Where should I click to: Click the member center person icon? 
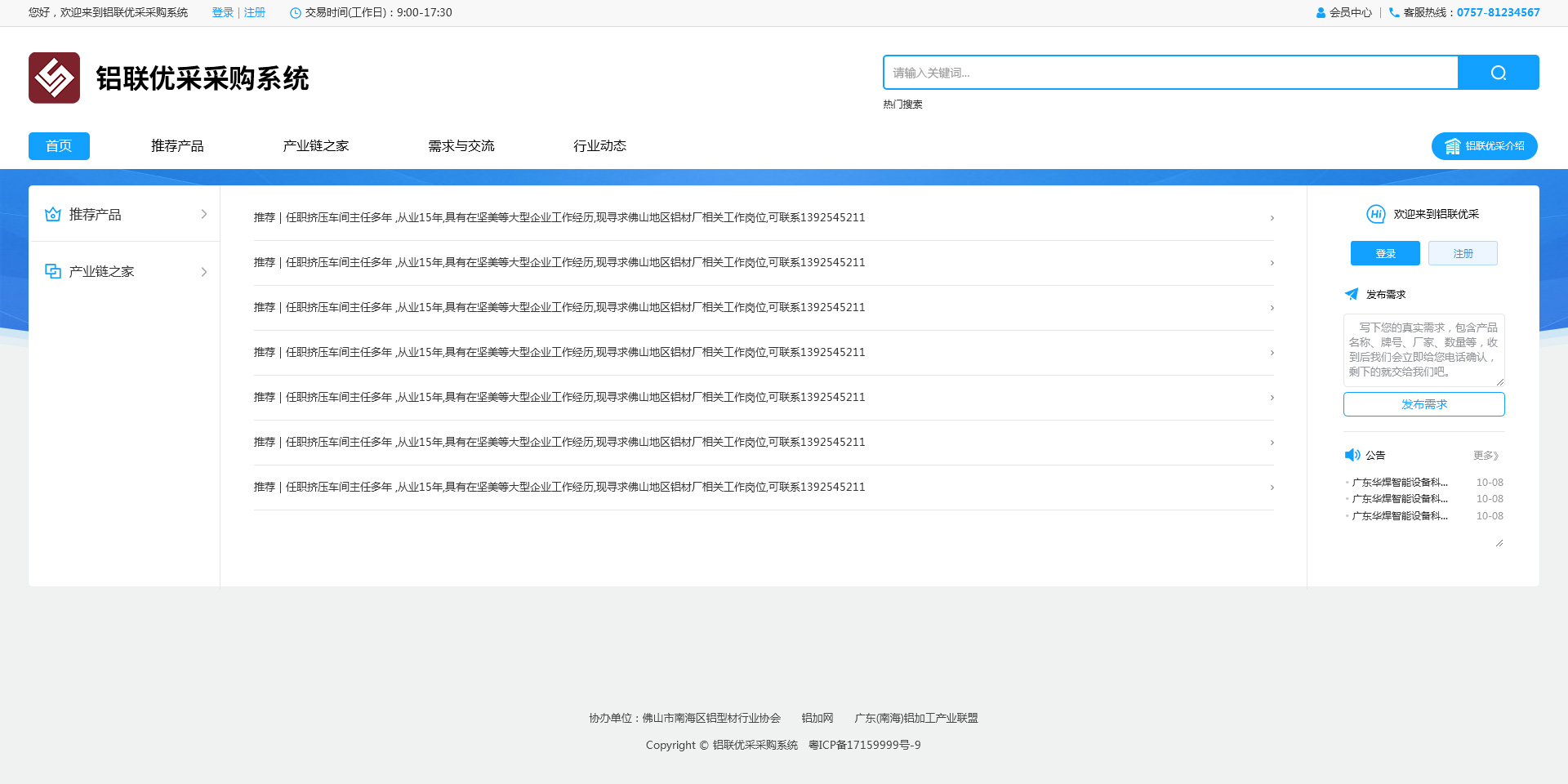[x=1321, y=13]
